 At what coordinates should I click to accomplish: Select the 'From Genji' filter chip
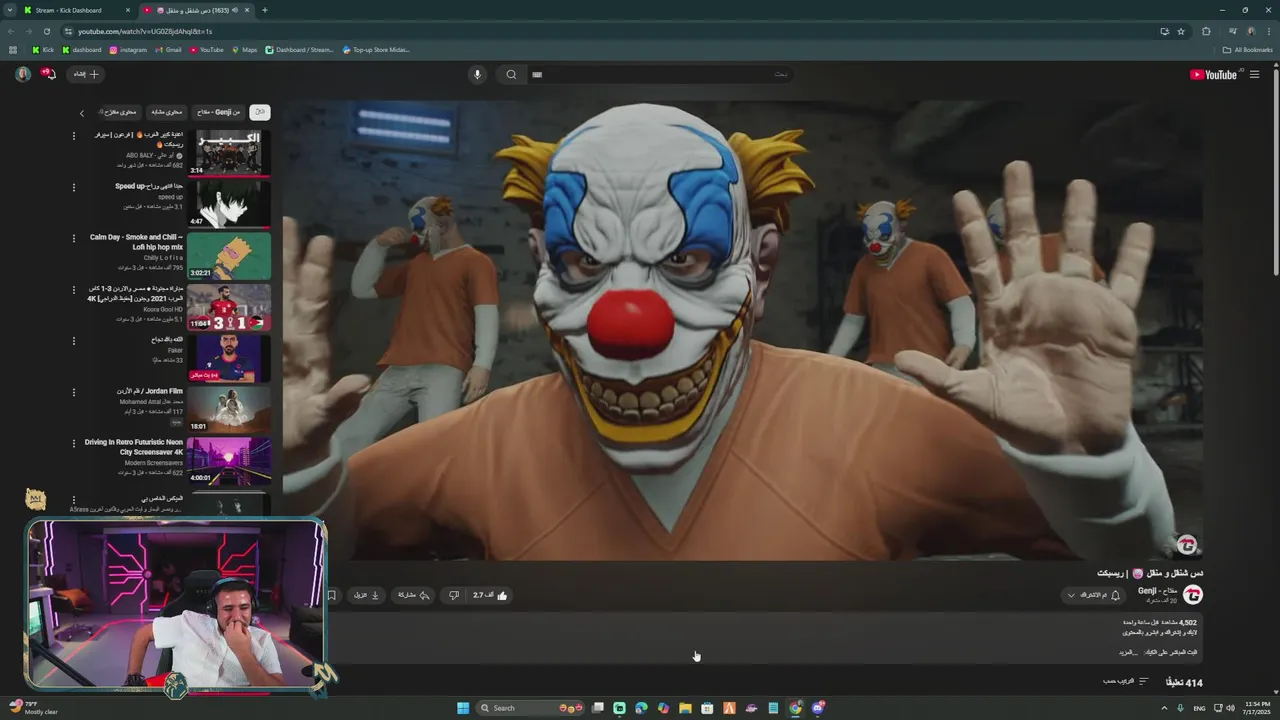coord(219,112)
